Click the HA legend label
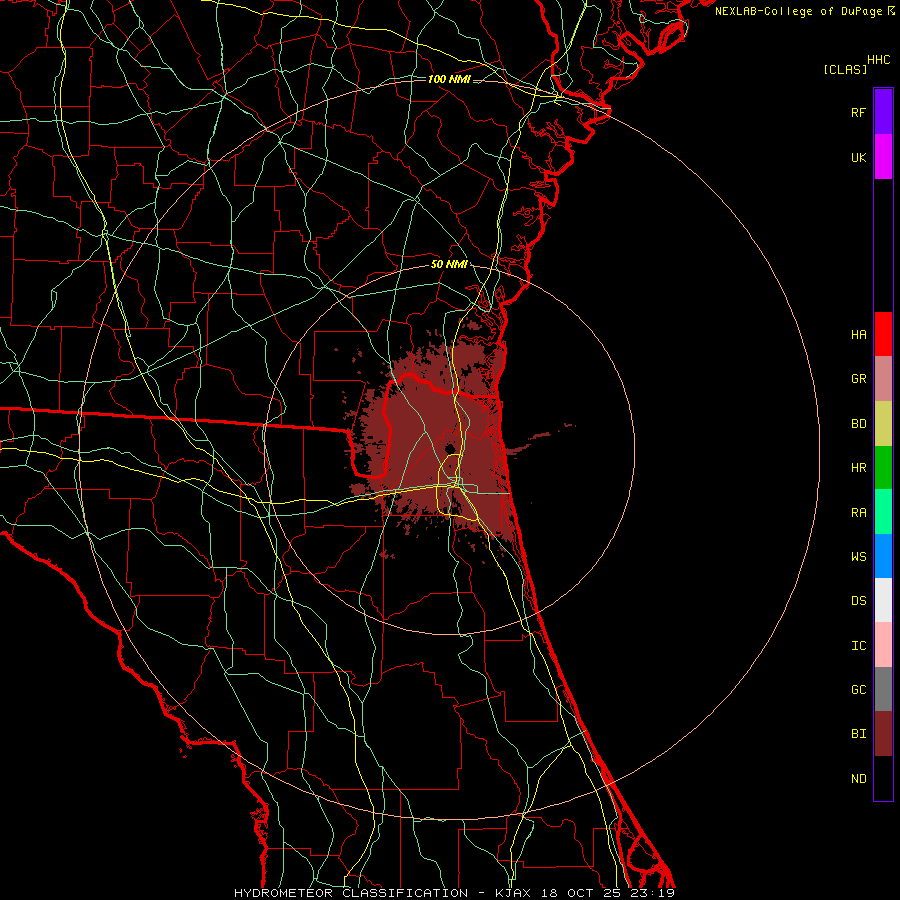The height and width of the screenshot is (900, 900). [x=858, y=335]
